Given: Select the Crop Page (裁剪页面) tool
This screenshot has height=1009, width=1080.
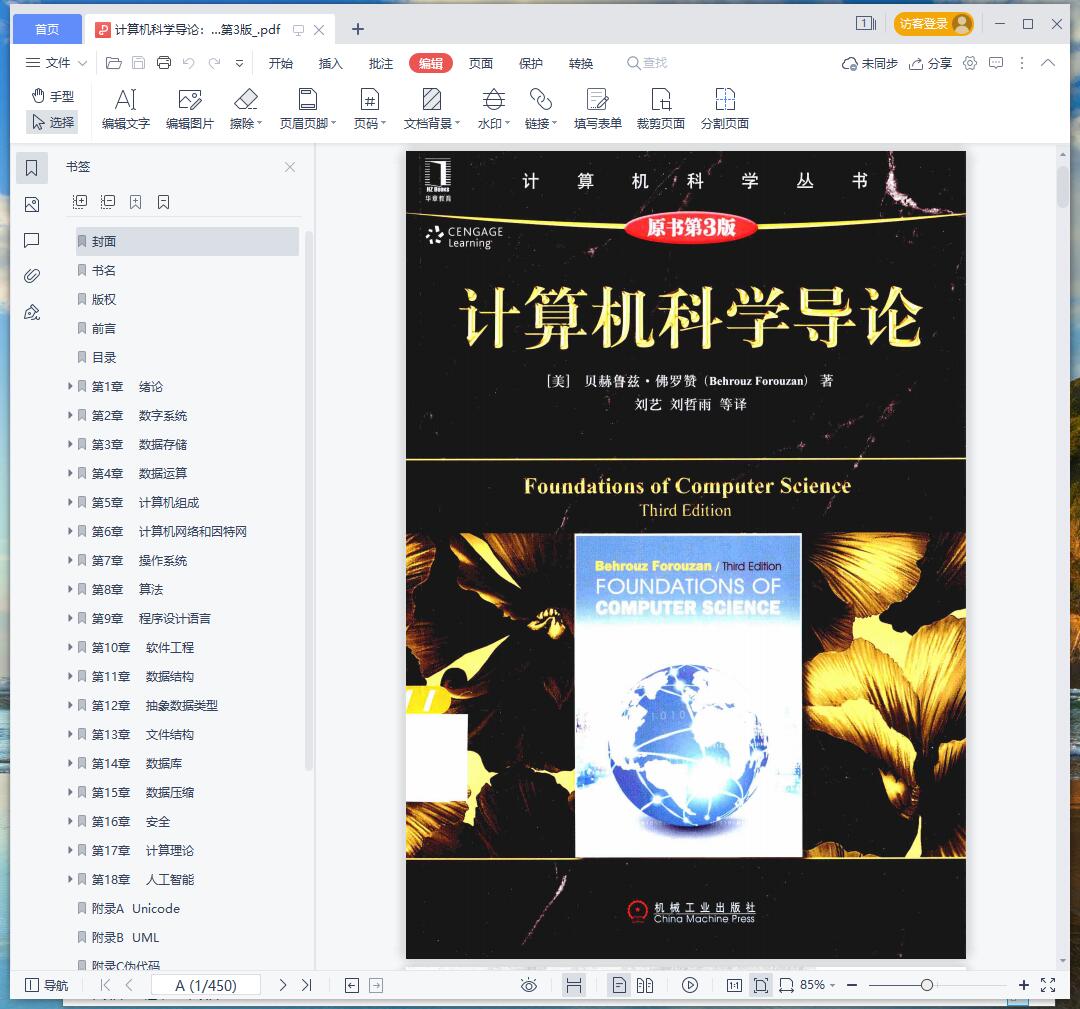Looking at the screenshot, I should click(661, 109).
